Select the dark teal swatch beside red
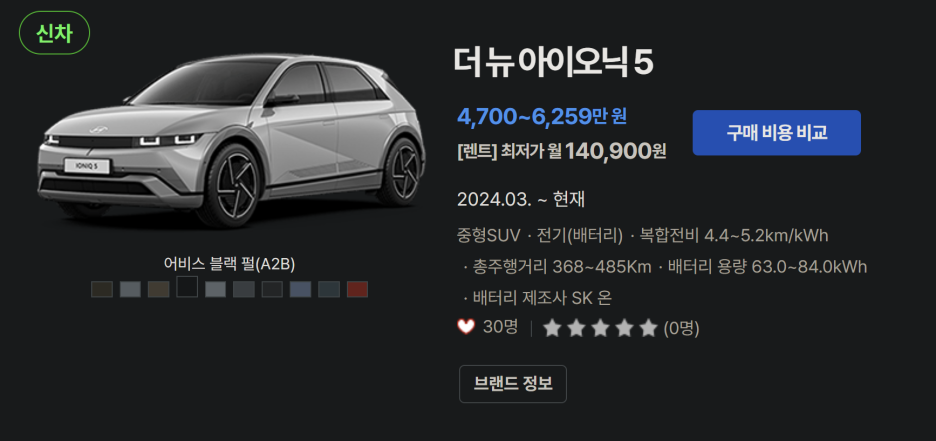 tap(329, 289)
